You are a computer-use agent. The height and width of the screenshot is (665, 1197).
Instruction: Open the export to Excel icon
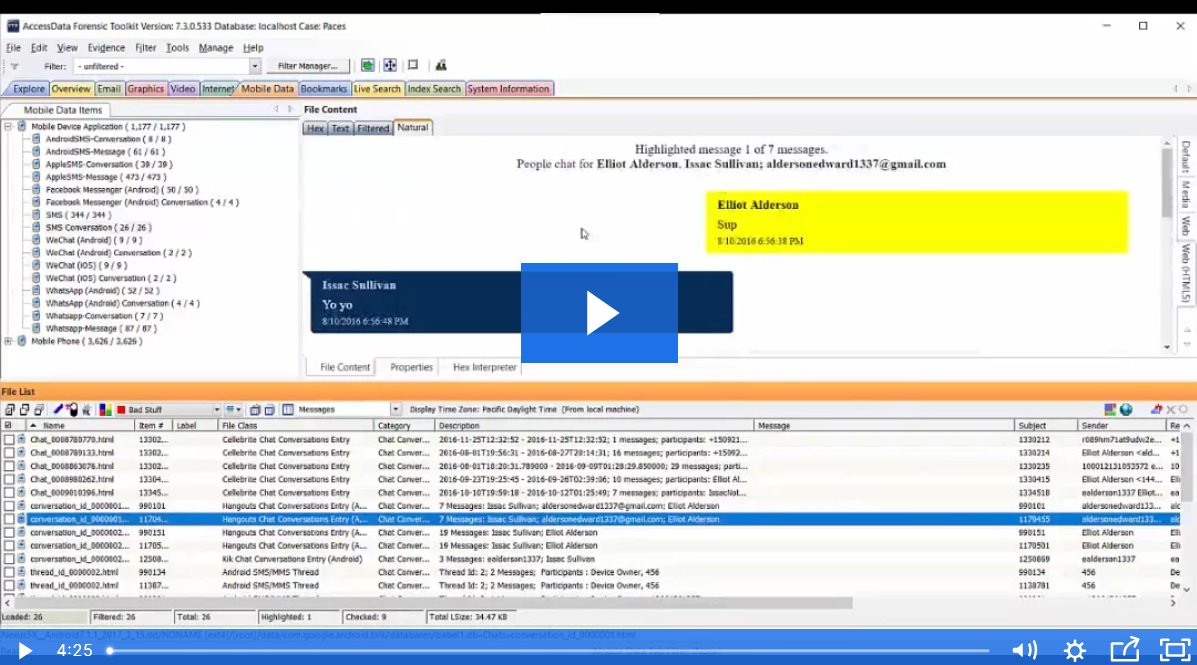coord(1110,409)
